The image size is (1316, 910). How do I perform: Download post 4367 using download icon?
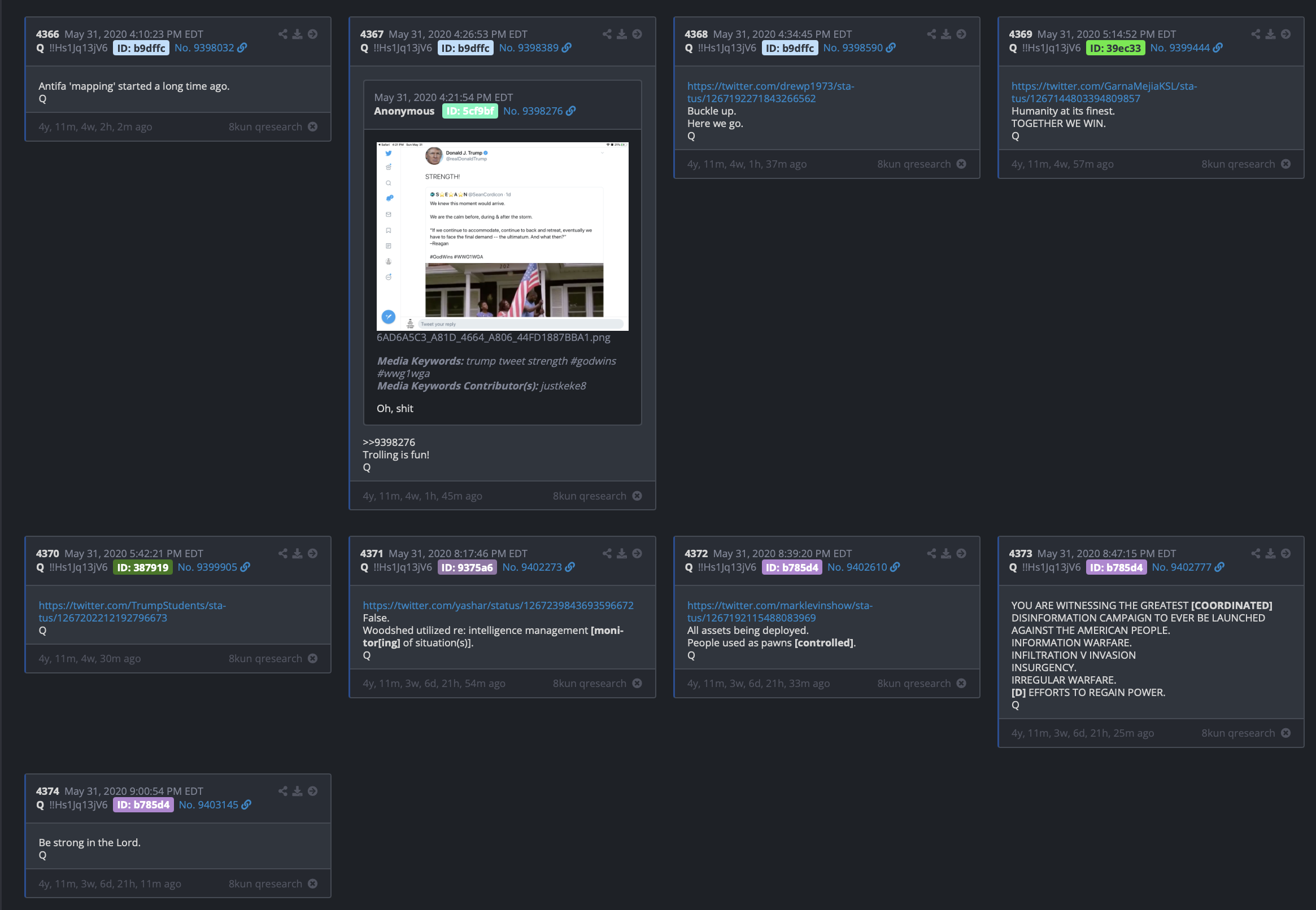(622, 34)
